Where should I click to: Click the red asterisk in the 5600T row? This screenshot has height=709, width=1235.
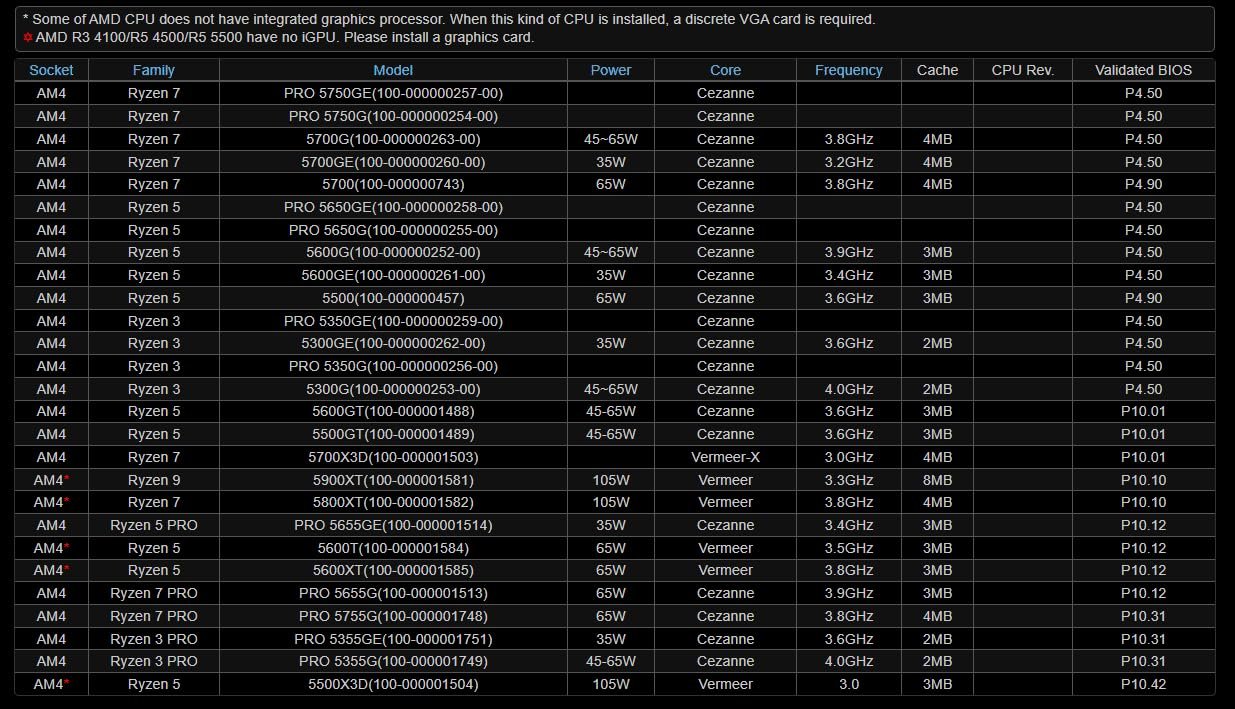tap(67, 547)
